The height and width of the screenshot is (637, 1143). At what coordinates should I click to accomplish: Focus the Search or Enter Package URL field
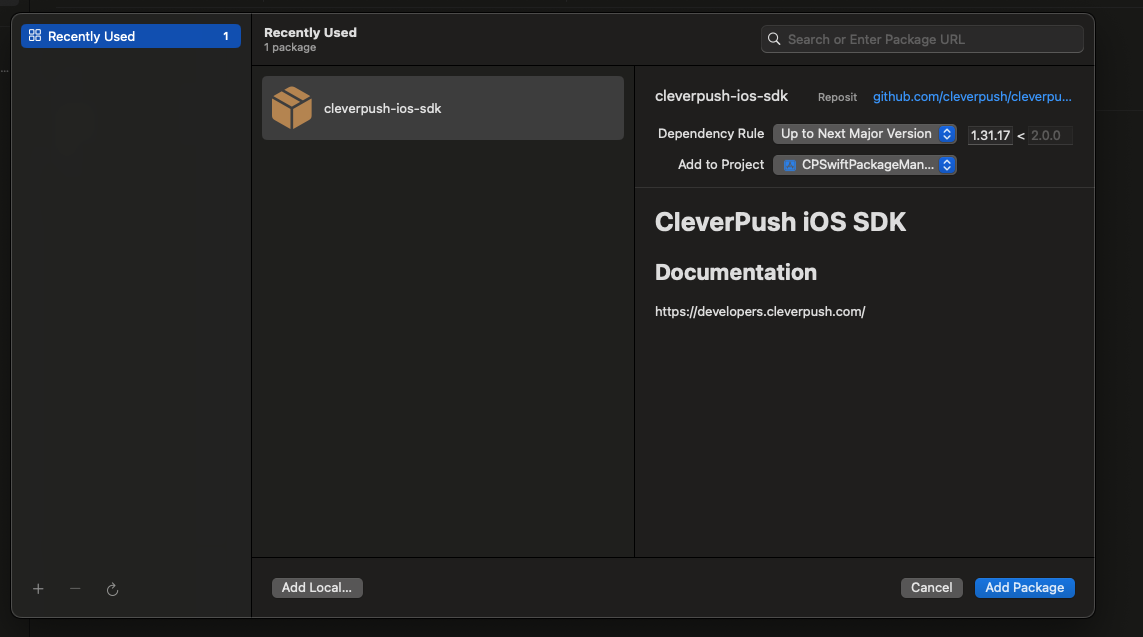pos(922,39)
